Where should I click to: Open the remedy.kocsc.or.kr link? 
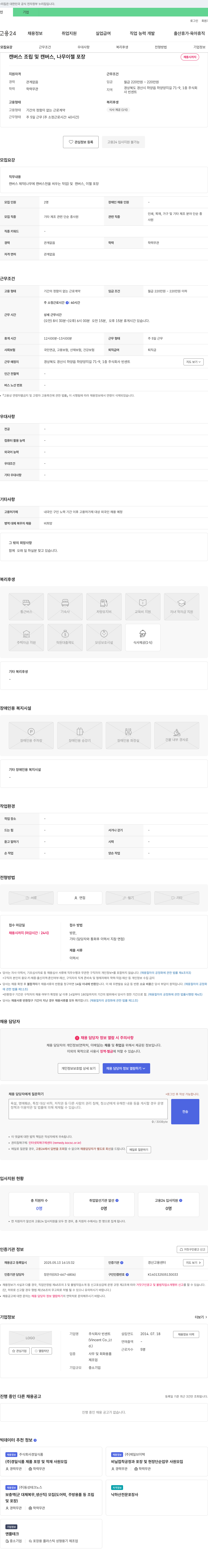(x=55, y=1143)
